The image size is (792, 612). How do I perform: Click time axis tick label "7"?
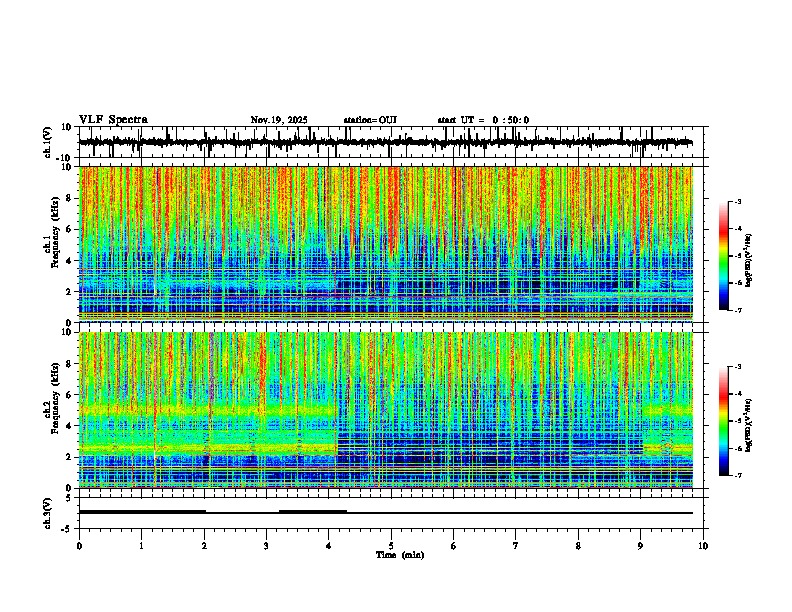pyautogui.click(x=516, y=546)
